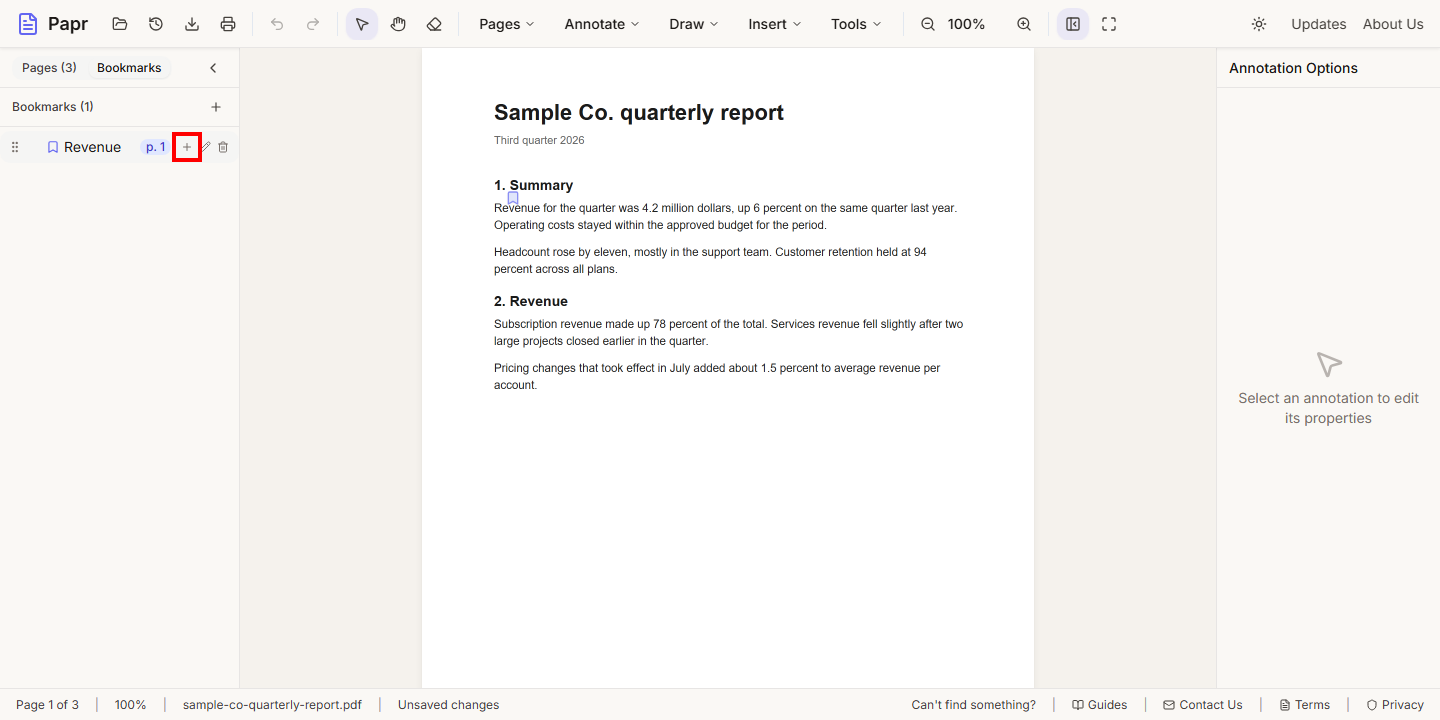Collapse the sidebar with the chevron

coord(213,68)
